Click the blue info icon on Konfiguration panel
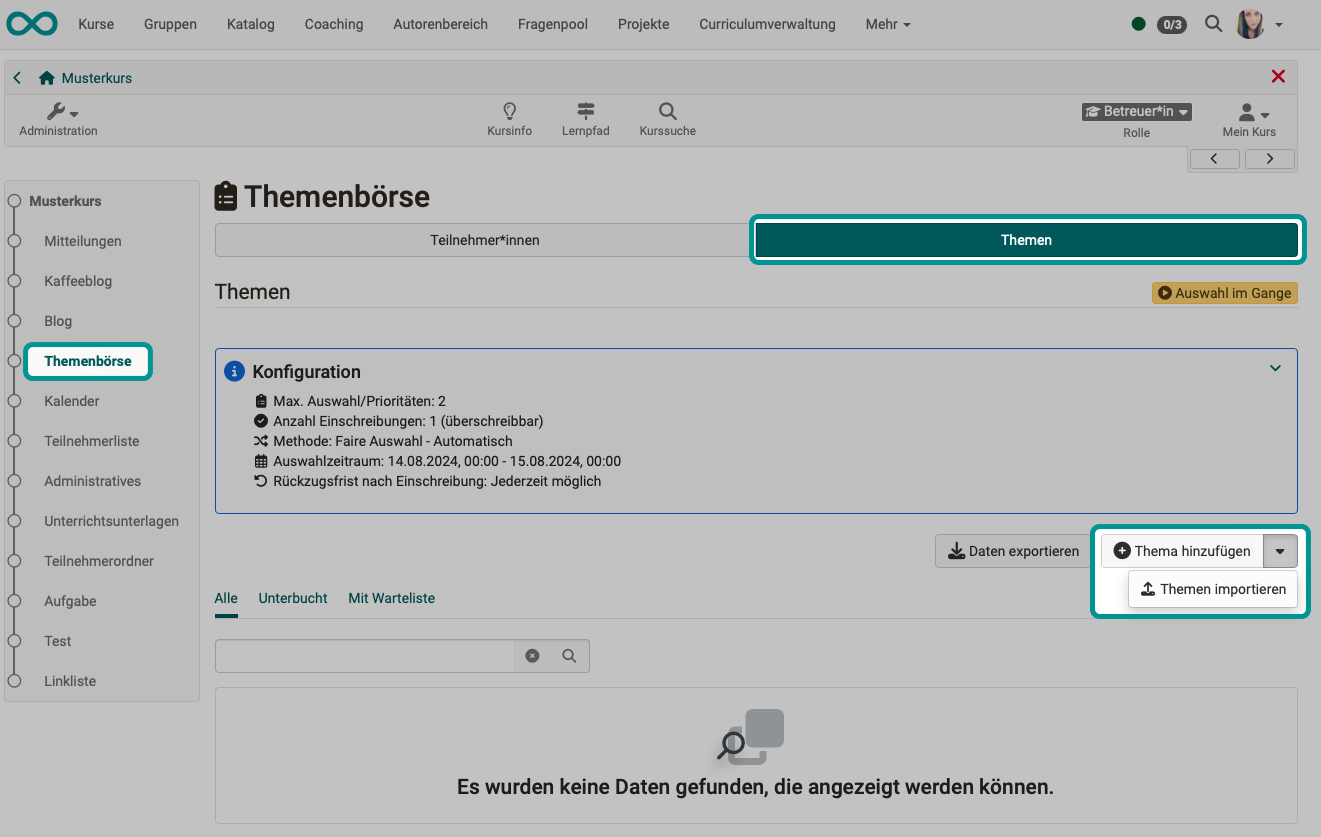 pos(233,371)
